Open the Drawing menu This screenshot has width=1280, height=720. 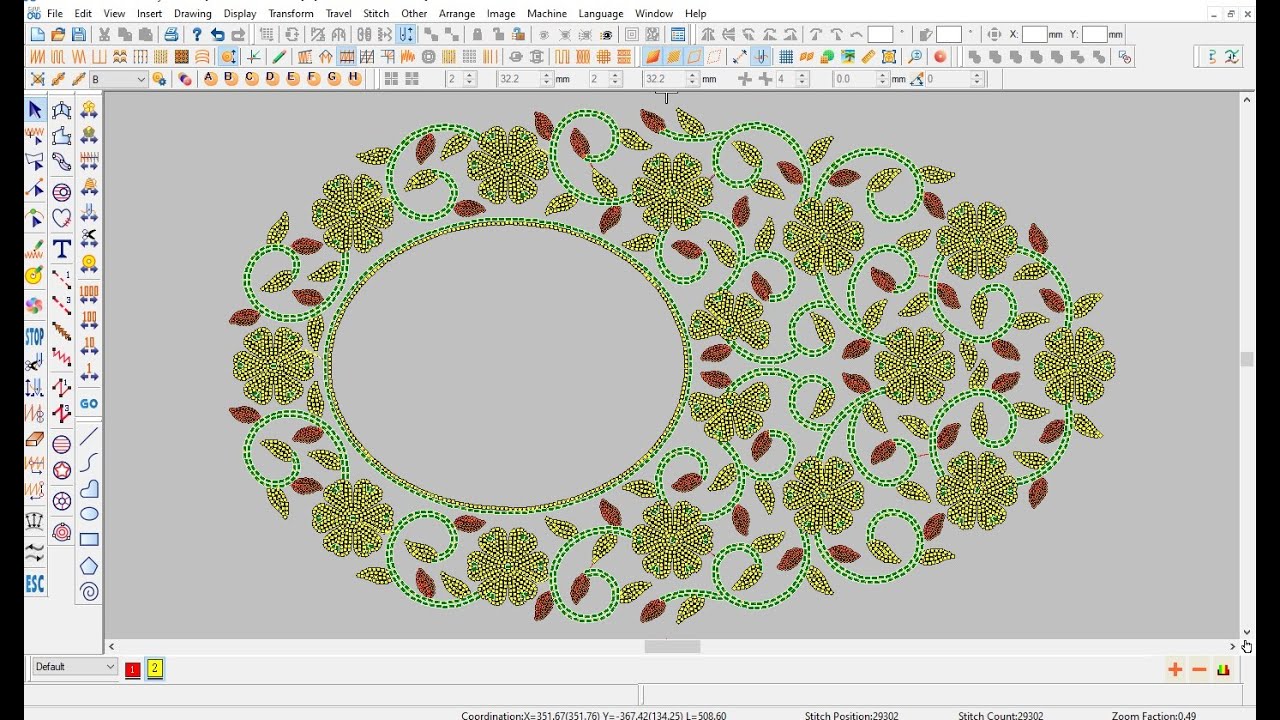[x=193, y=13]
